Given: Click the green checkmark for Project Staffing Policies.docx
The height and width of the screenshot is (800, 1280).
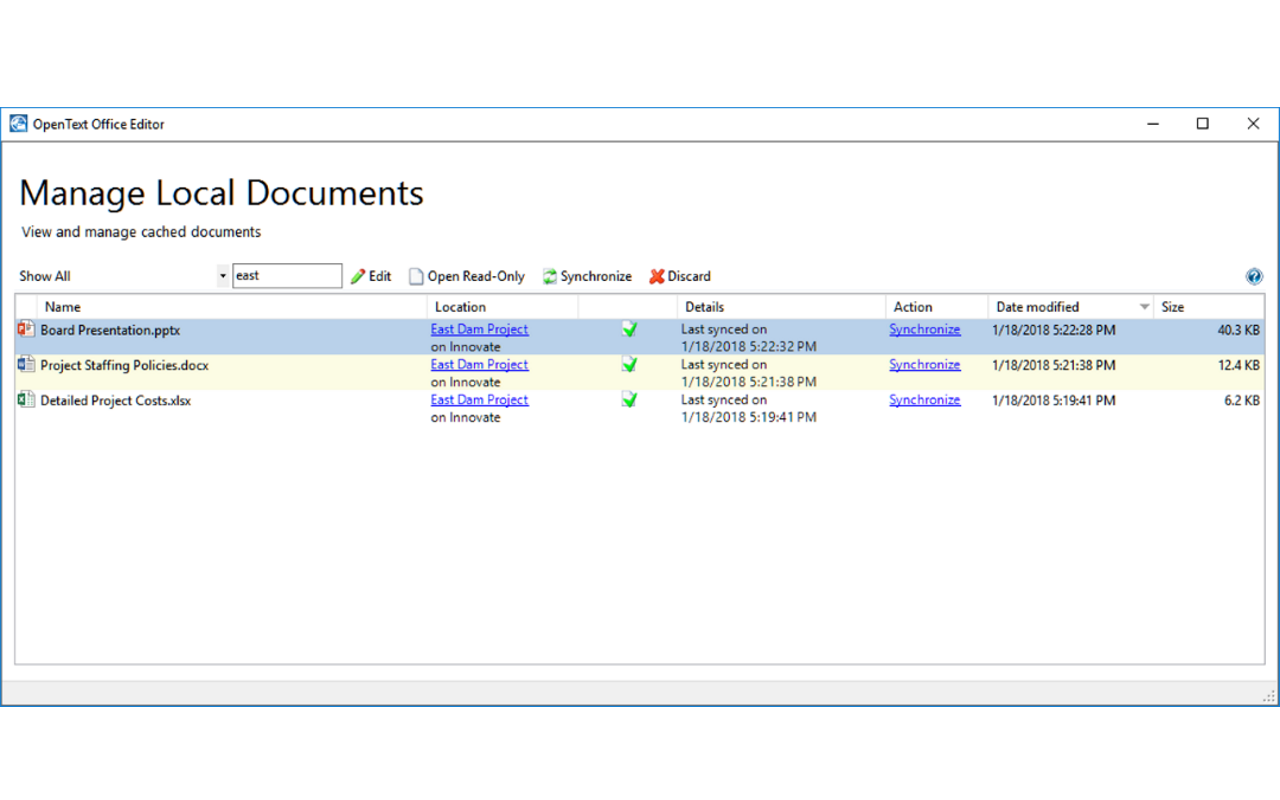Looking at the screenshot, I should [629, 365].
